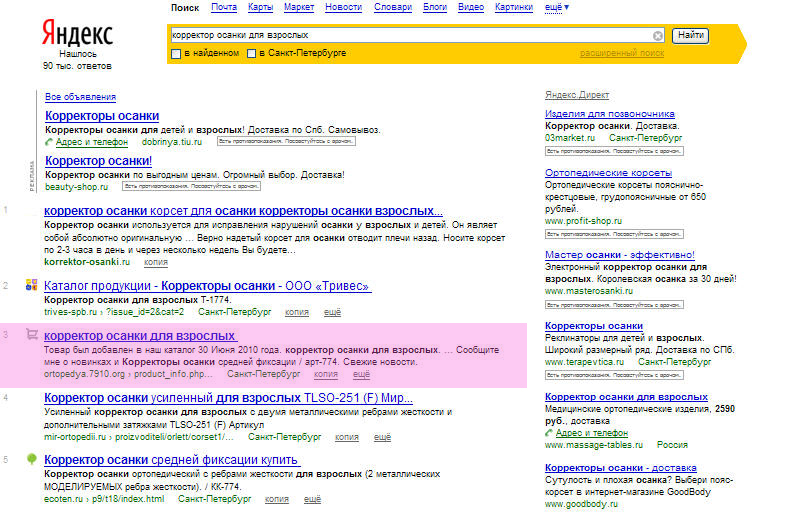Open the Видео service tab

pyautogui.click(x=471, y=7)
